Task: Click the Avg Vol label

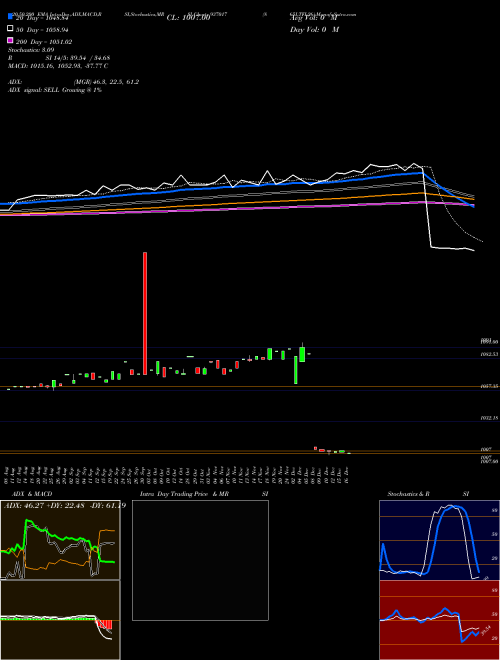Action: pyautogui.click(x=314, y=18)
